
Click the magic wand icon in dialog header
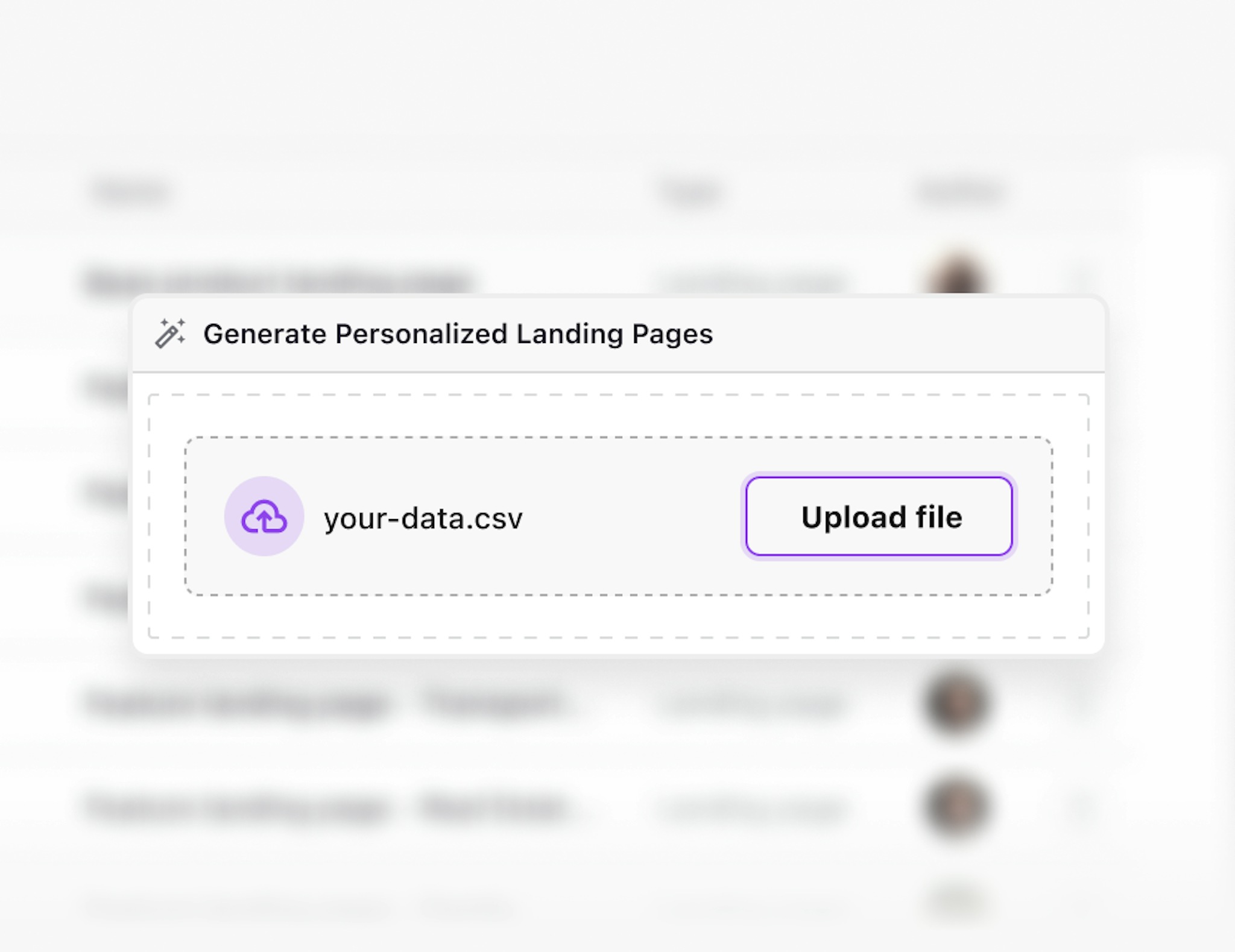[x=170, y=333]
